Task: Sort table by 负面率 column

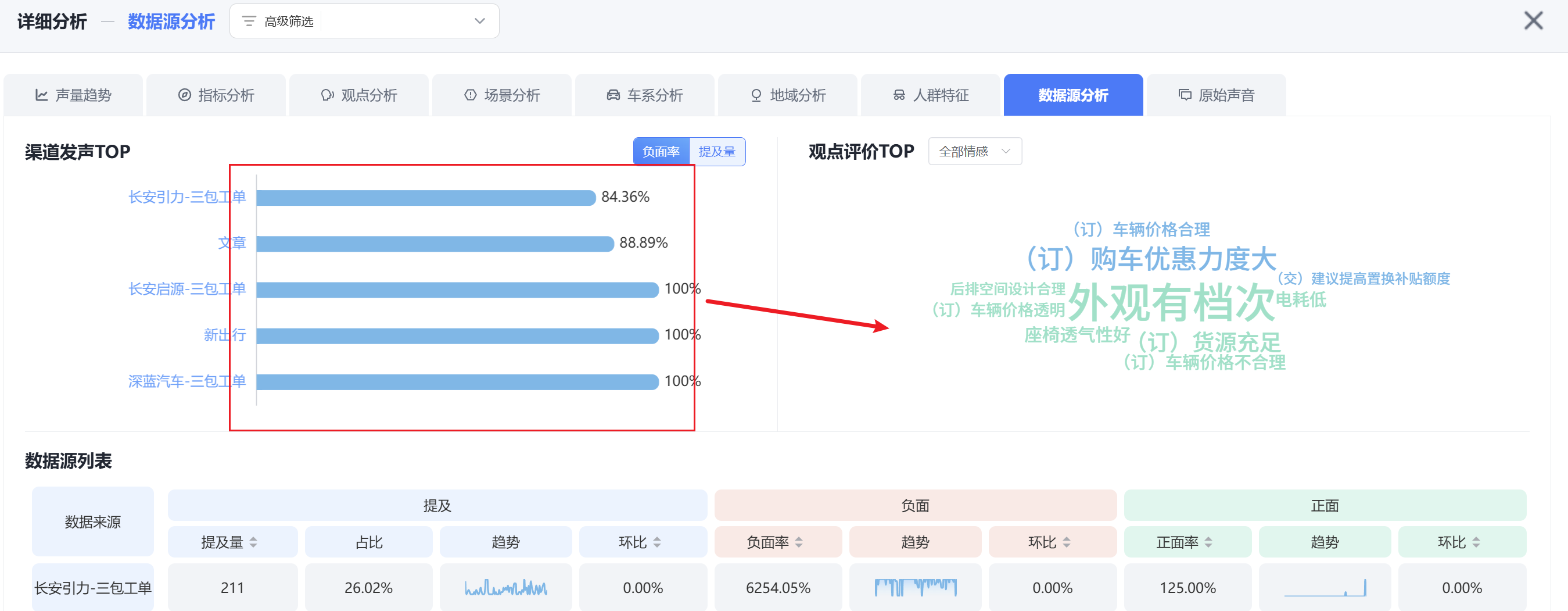Action: pos(799,542)
